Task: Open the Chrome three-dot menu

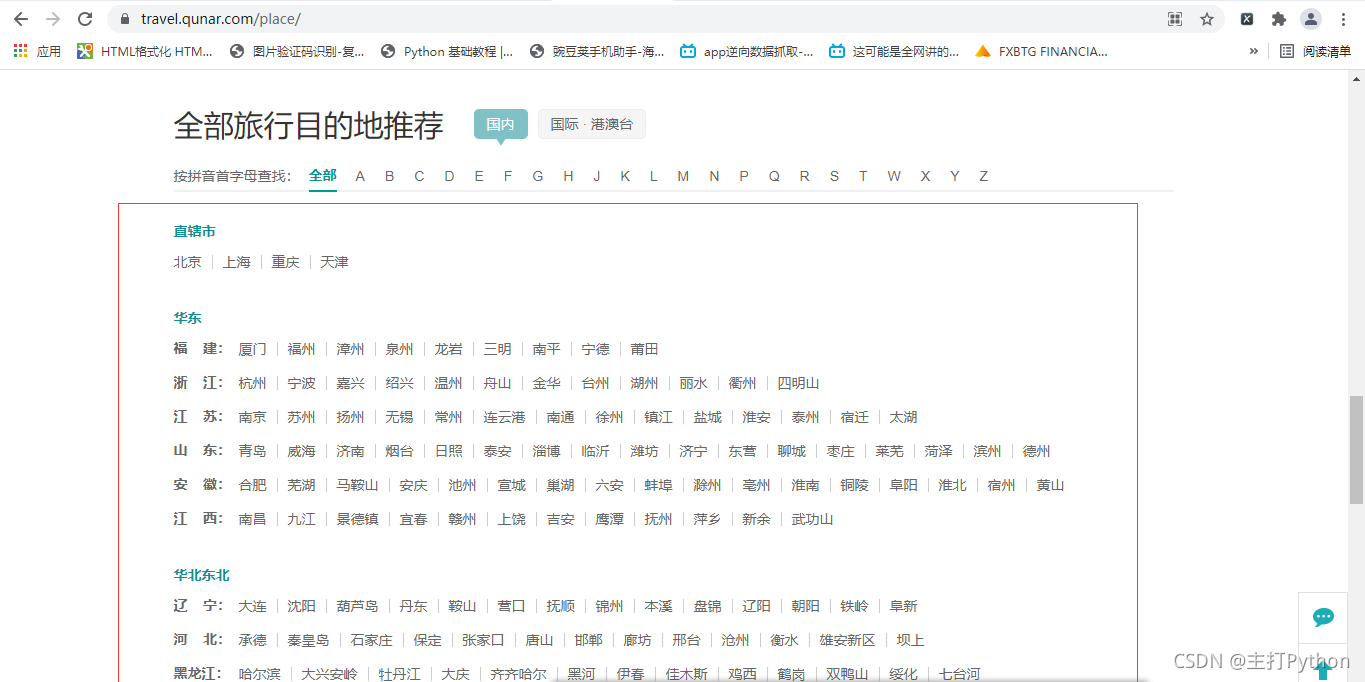Action: [1343, 19]
